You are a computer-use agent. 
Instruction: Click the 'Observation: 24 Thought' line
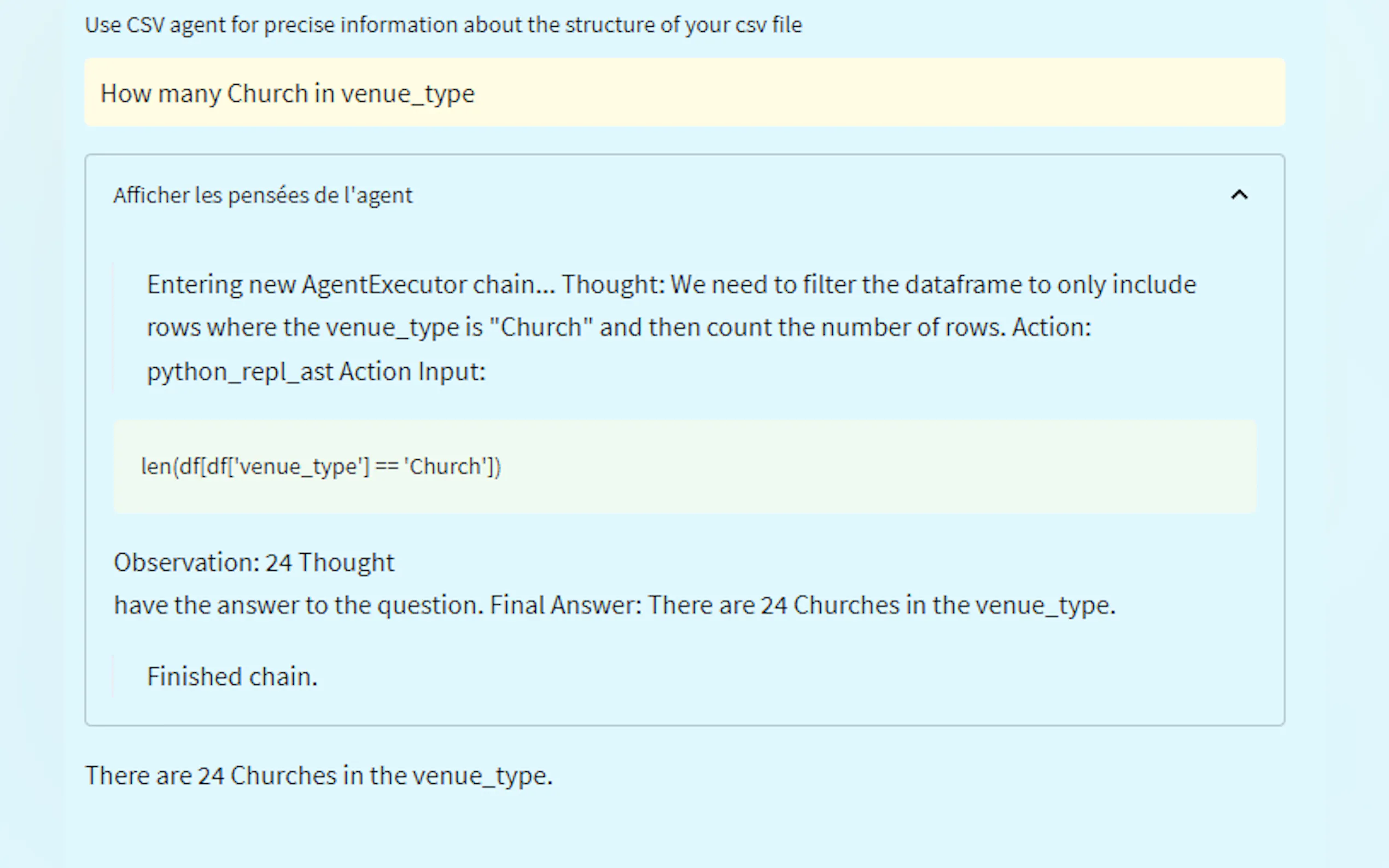(x=254, y=562)
